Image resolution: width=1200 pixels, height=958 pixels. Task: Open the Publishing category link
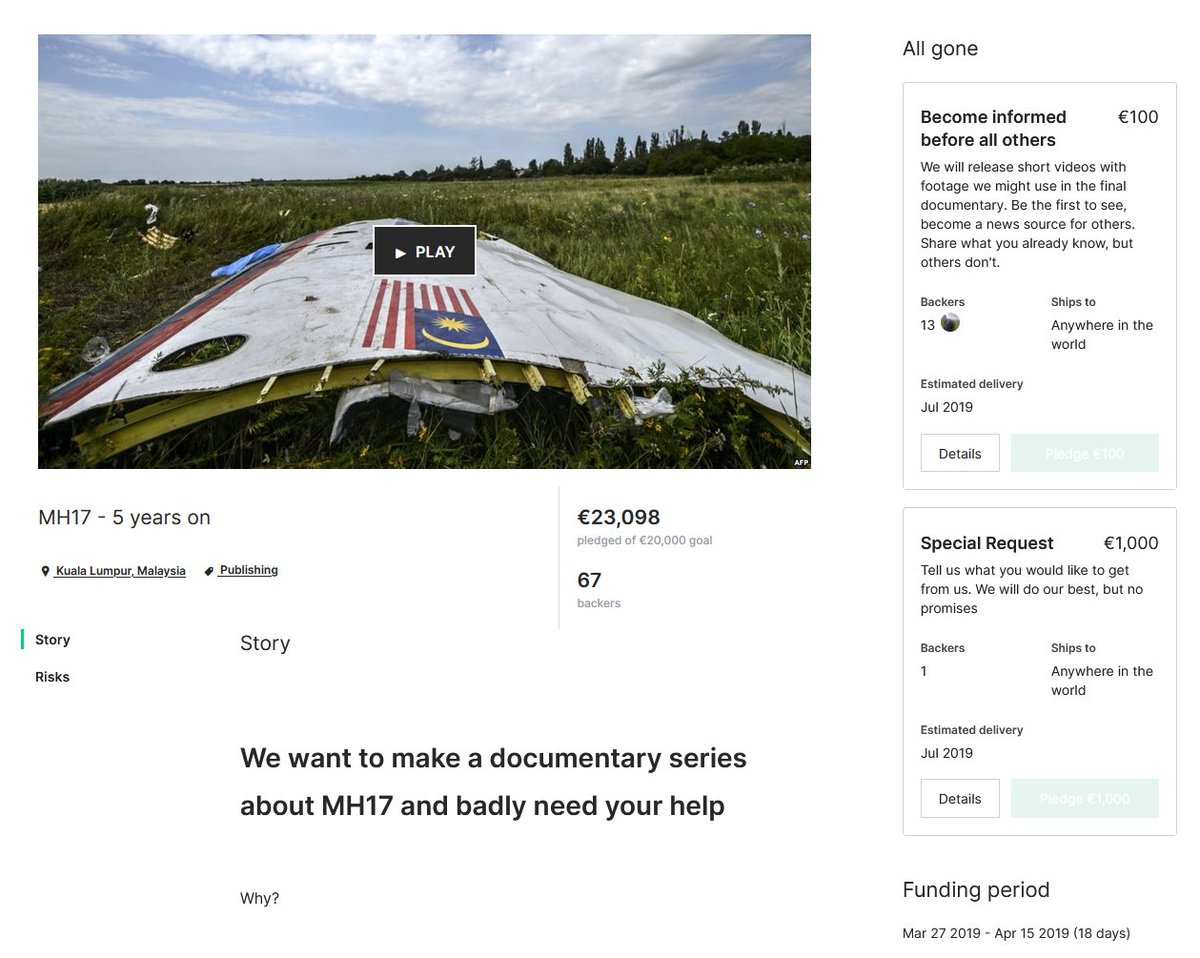tap(248, 570)
